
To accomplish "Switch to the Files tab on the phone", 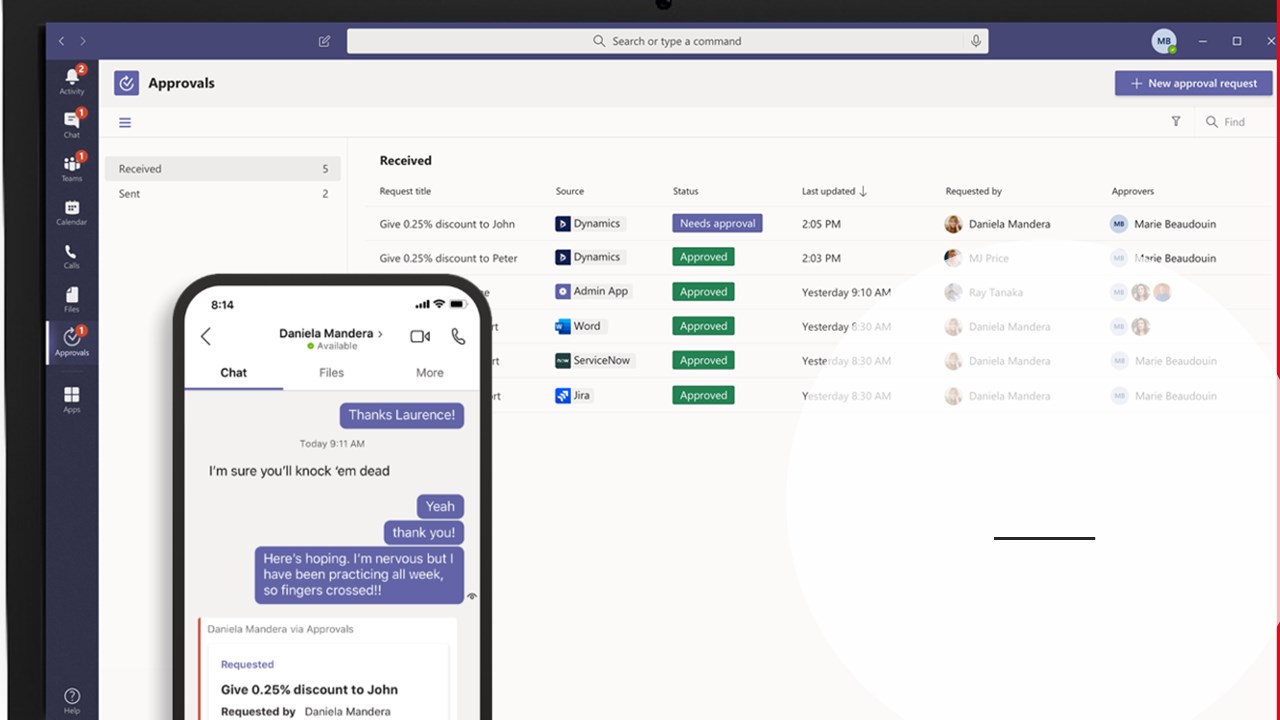I will pos(331,372).
